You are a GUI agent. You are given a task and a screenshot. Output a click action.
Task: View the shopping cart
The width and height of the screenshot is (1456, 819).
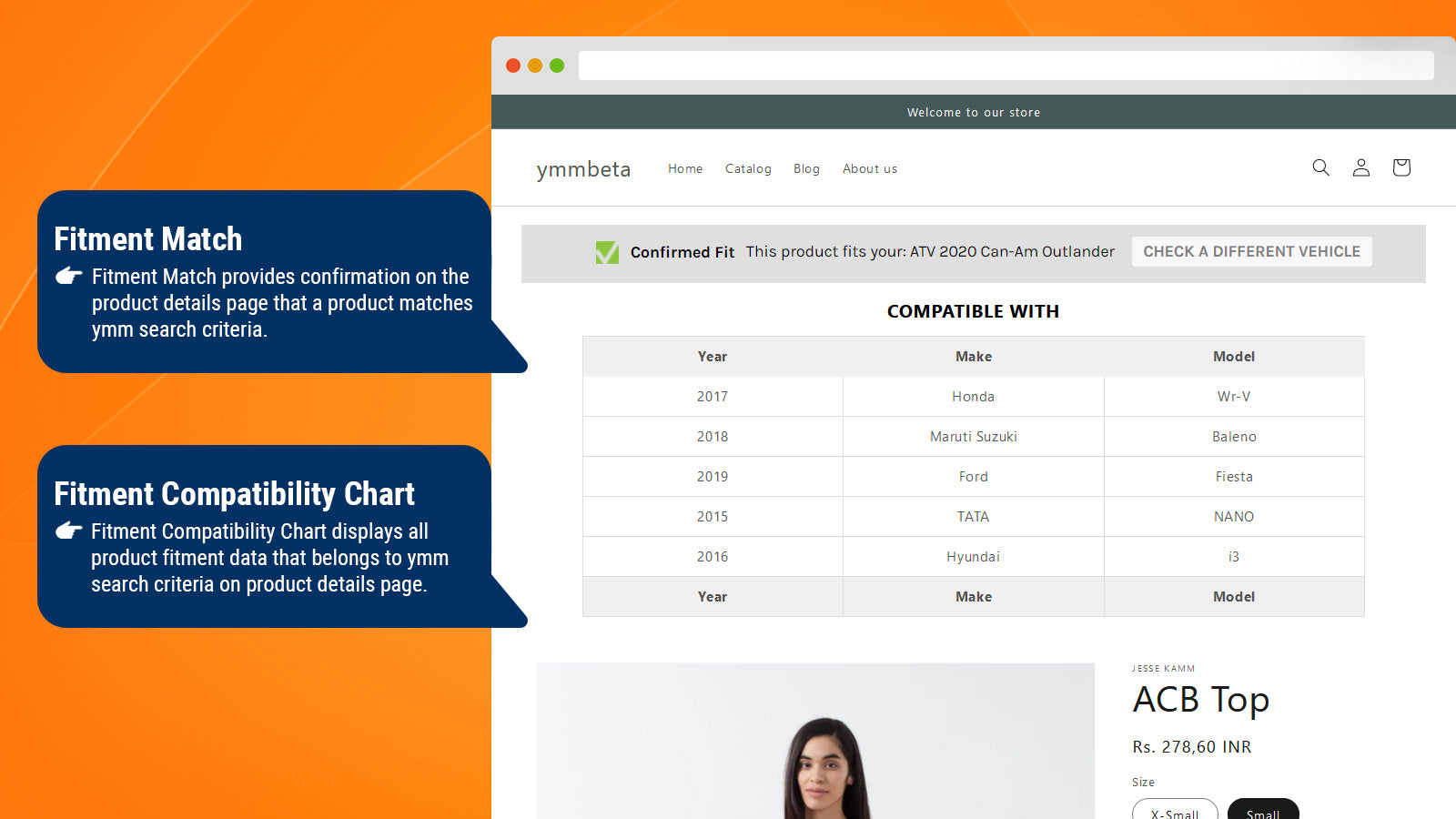(1400, 167)
